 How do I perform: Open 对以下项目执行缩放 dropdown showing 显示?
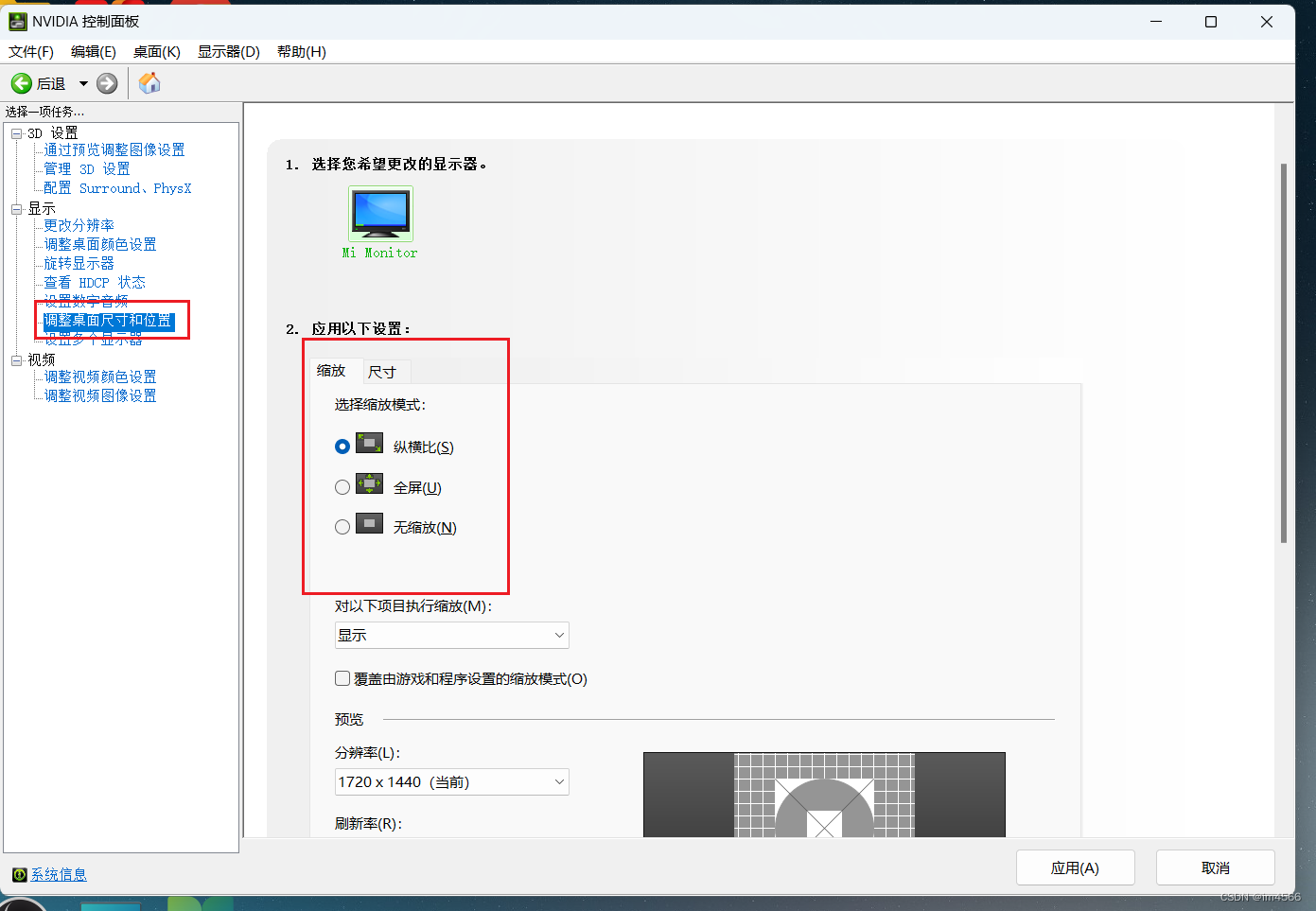[x=452, y=635]
